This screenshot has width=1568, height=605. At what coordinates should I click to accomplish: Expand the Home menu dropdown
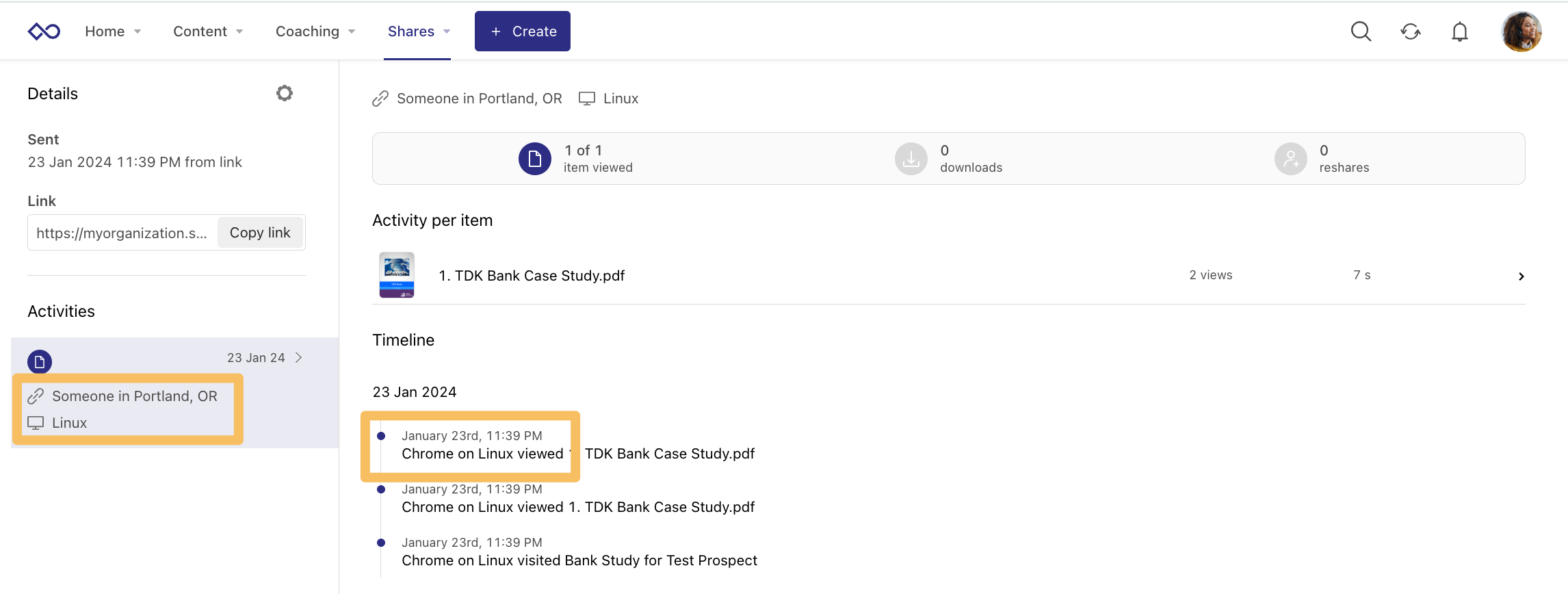click(x=113, y=31)
